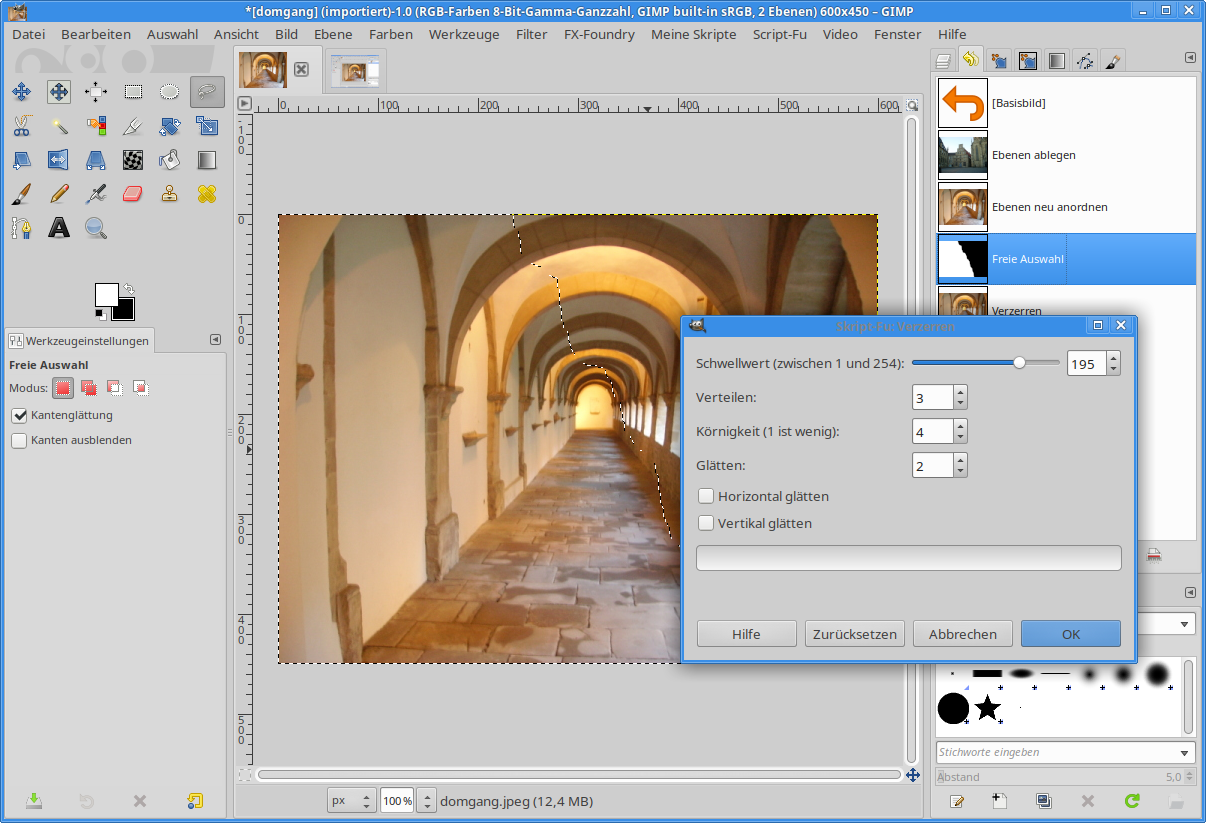Viewport: 1206px width, 823px height.
Task: Pick the Scissors select tool
Action: 21,125
